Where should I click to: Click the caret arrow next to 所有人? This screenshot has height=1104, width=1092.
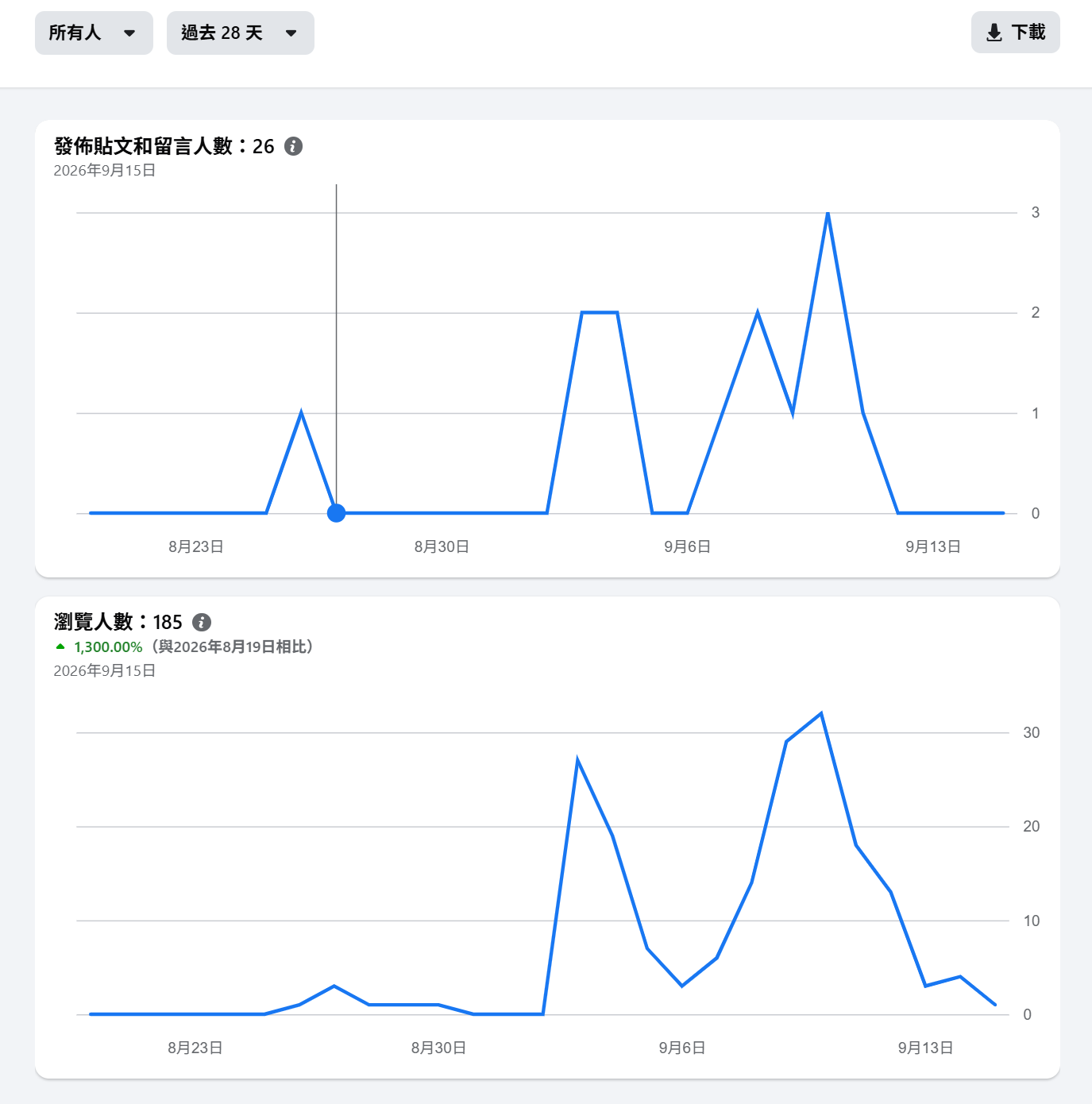(129, 33)
